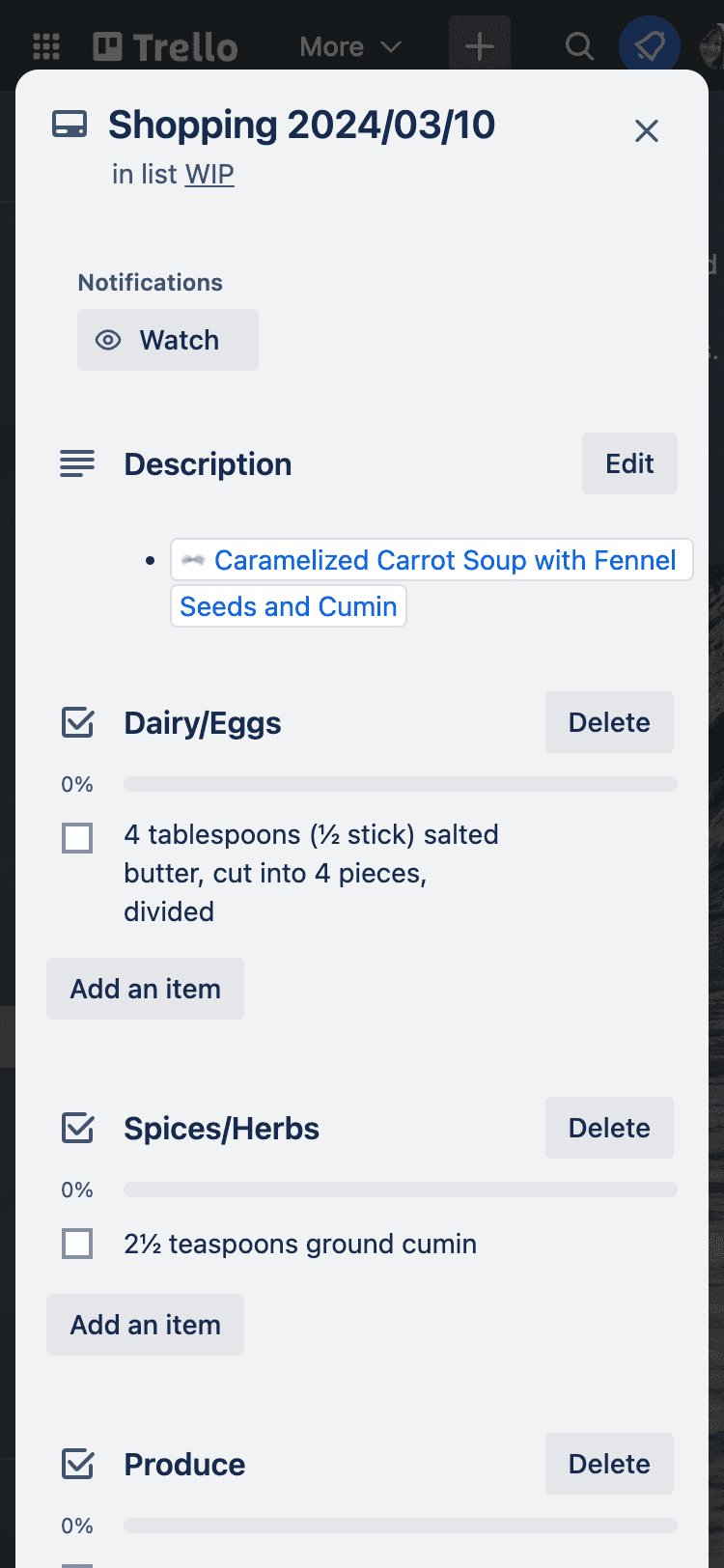Screen dimensions: 724x1568
Task: Close the Shopping card dialog
Action: [647, 130]
